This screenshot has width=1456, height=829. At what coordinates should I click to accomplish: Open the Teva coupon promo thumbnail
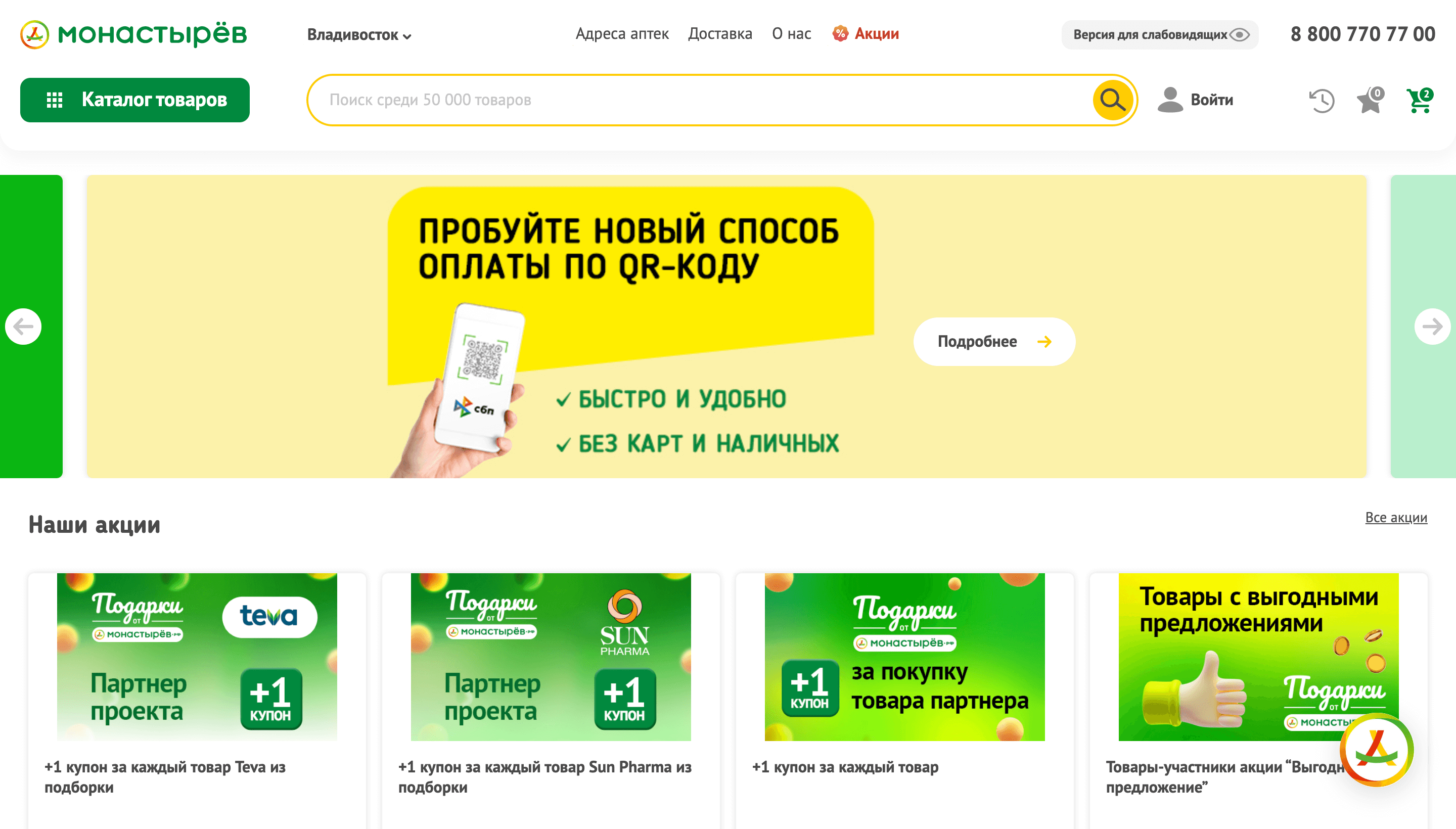(197, 657)
